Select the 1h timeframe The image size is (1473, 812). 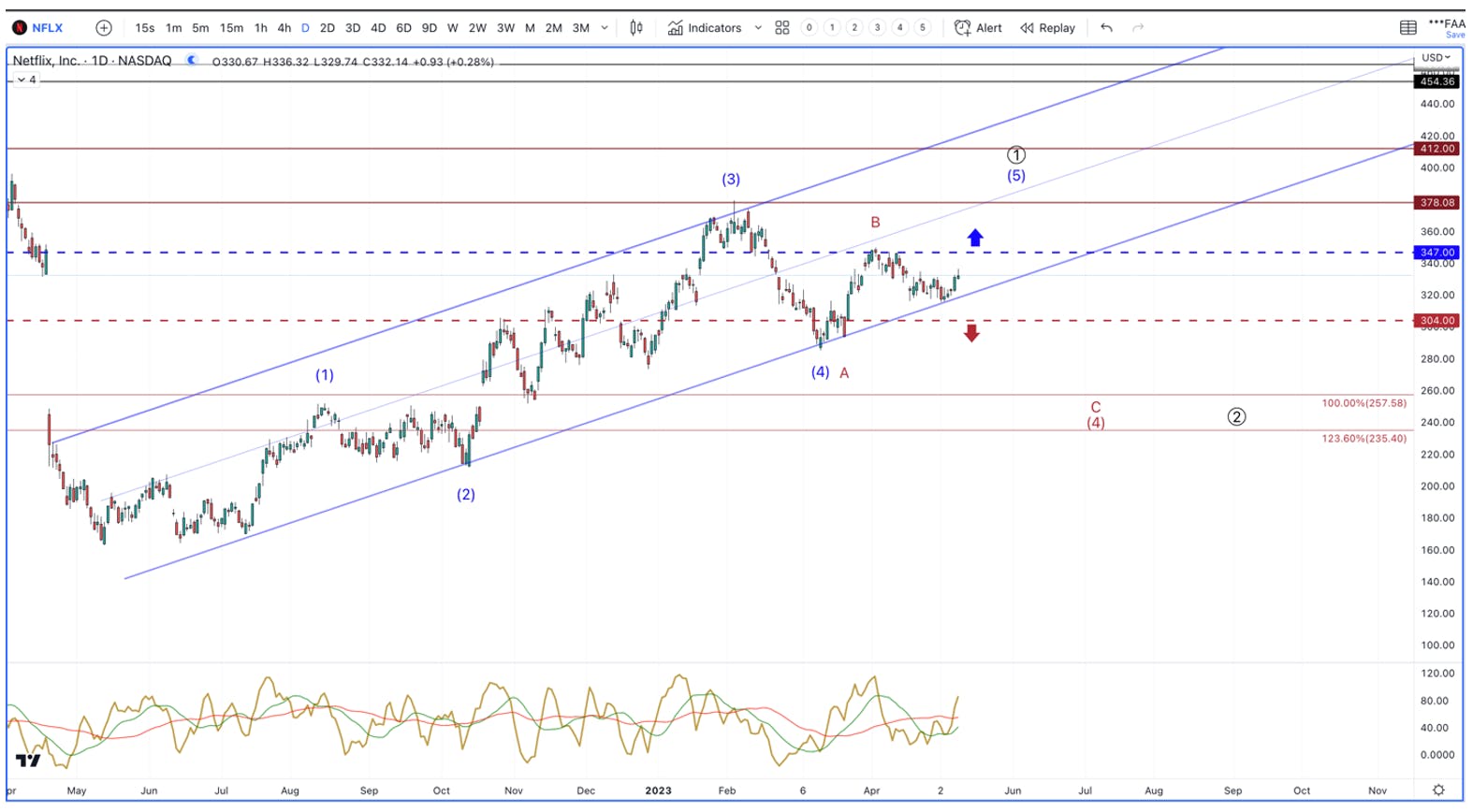260,28
